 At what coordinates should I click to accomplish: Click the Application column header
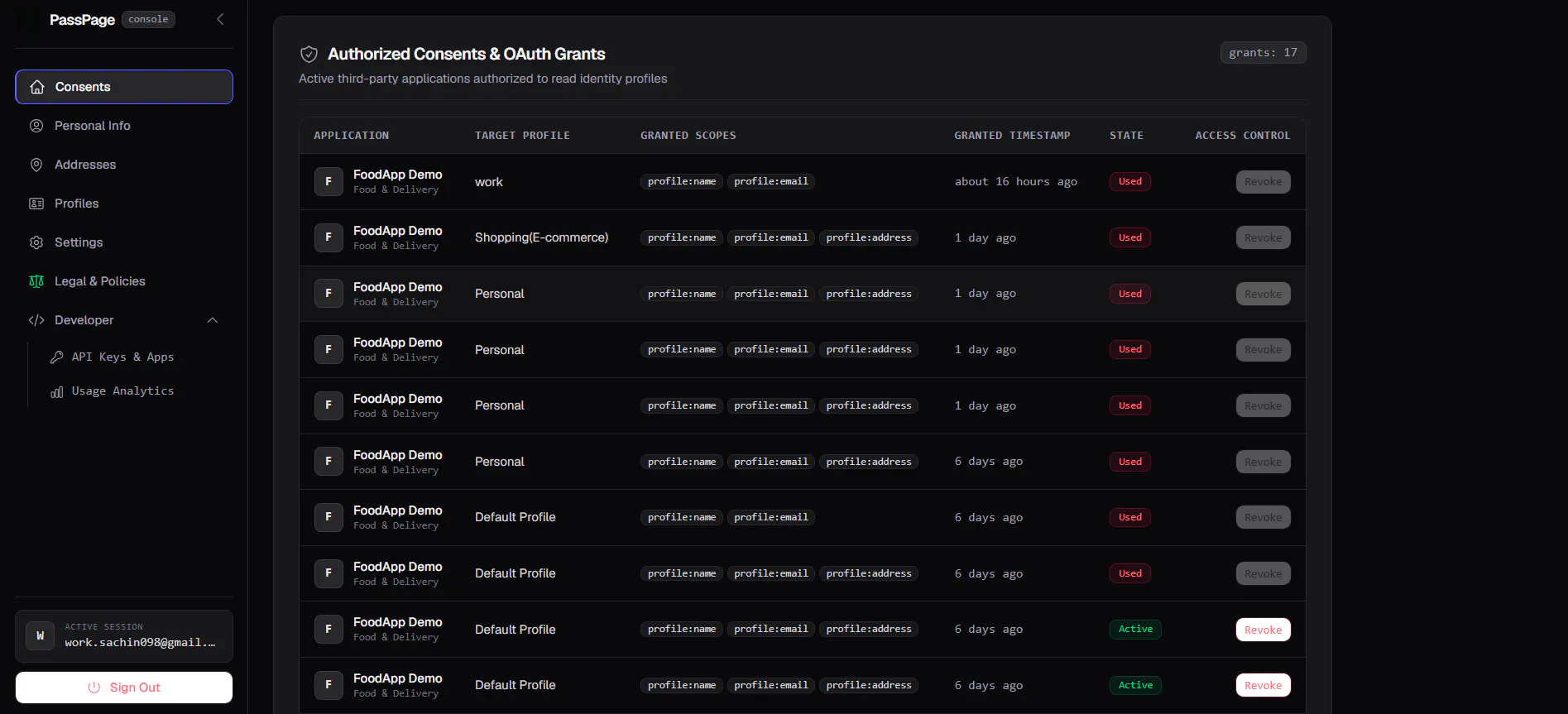(x=351, y=136)
